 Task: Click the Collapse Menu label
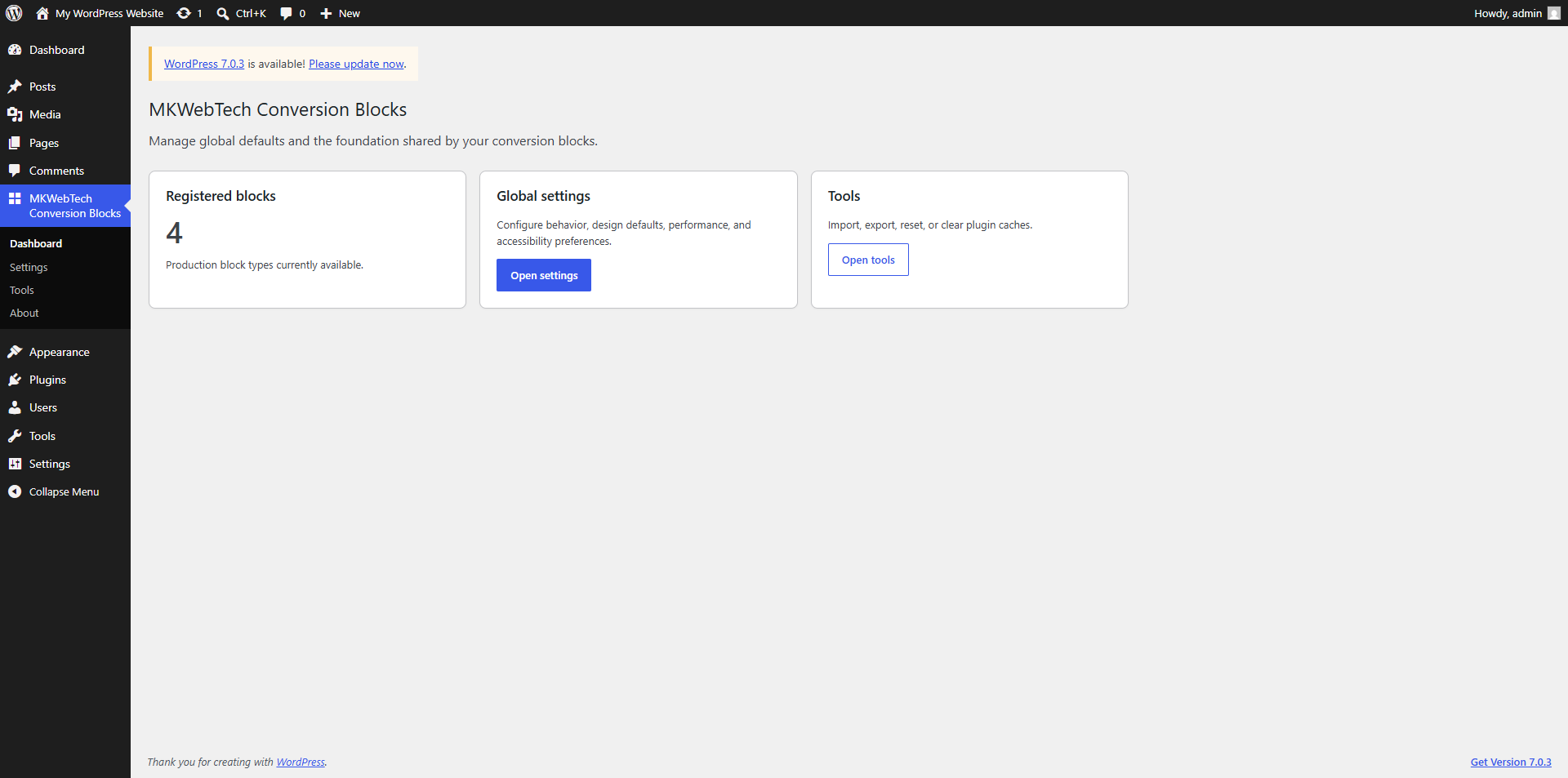click(x=64, y=491)
